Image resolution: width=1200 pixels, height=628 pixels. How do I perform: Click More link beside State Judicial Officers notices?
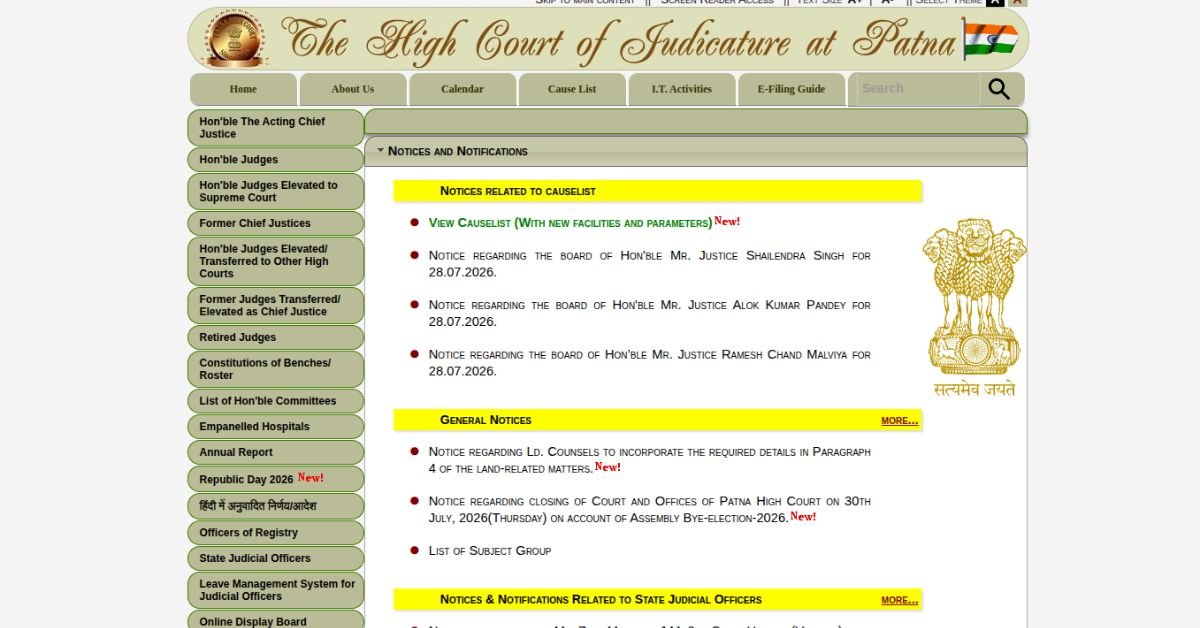click(899, 601)
